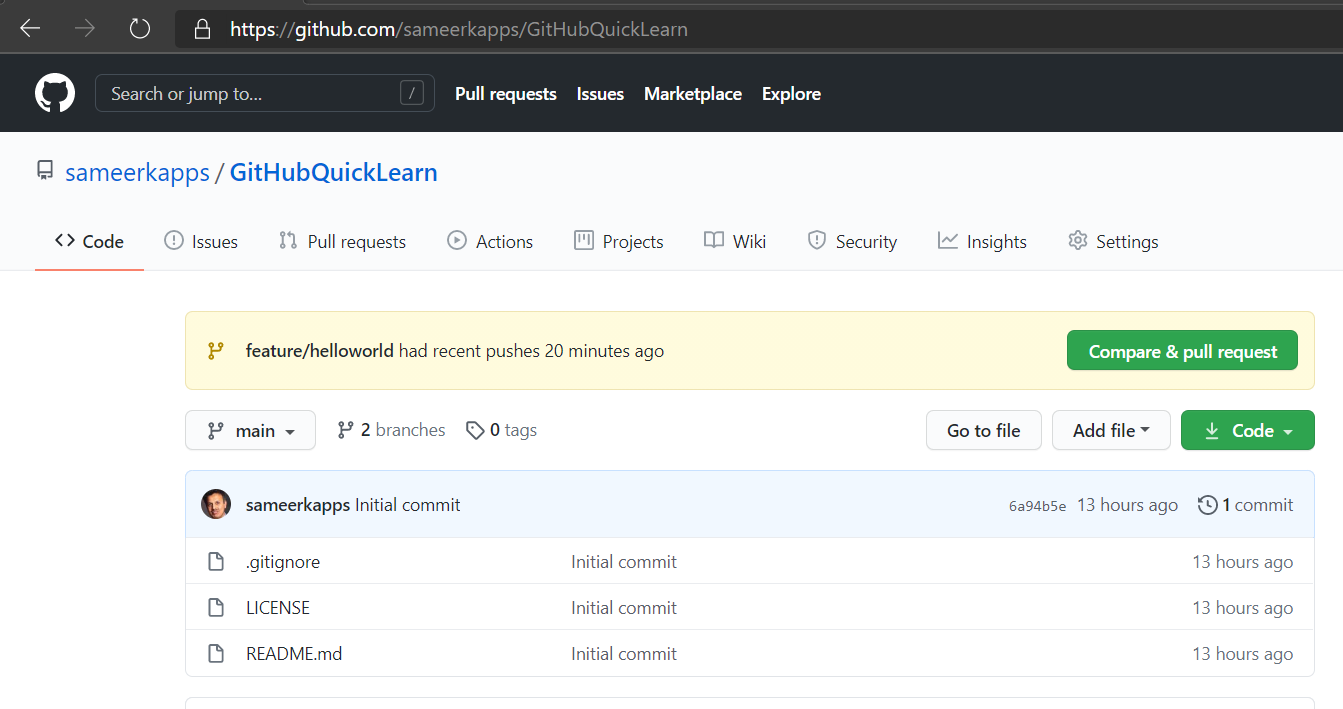Click the file icon beside LICENSE
The image size is (1343, 709).
coord(216,607)
